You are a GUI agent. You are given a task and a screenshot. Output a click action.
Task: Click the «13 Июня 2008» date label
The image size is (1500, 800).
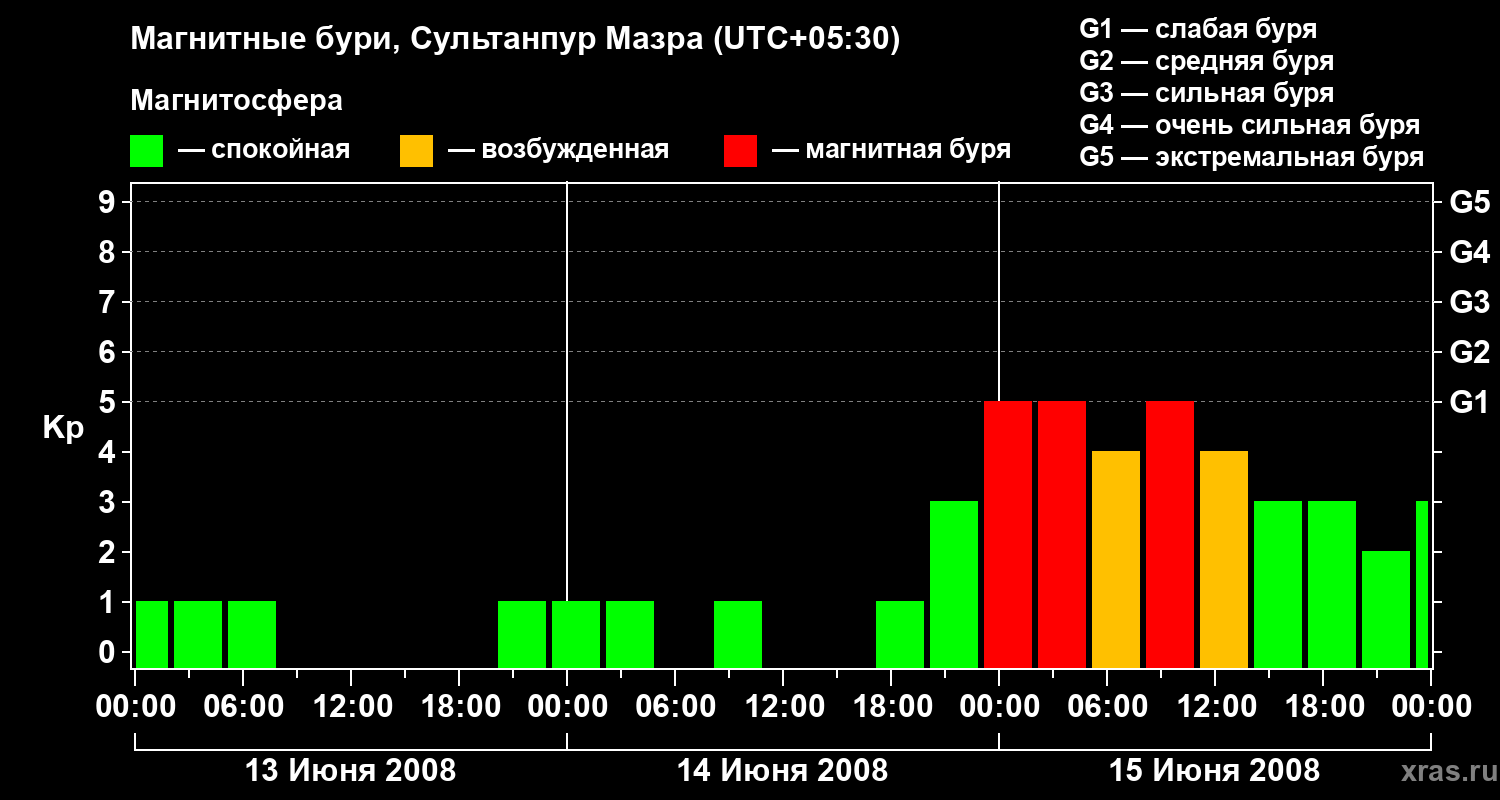[350, 771]
